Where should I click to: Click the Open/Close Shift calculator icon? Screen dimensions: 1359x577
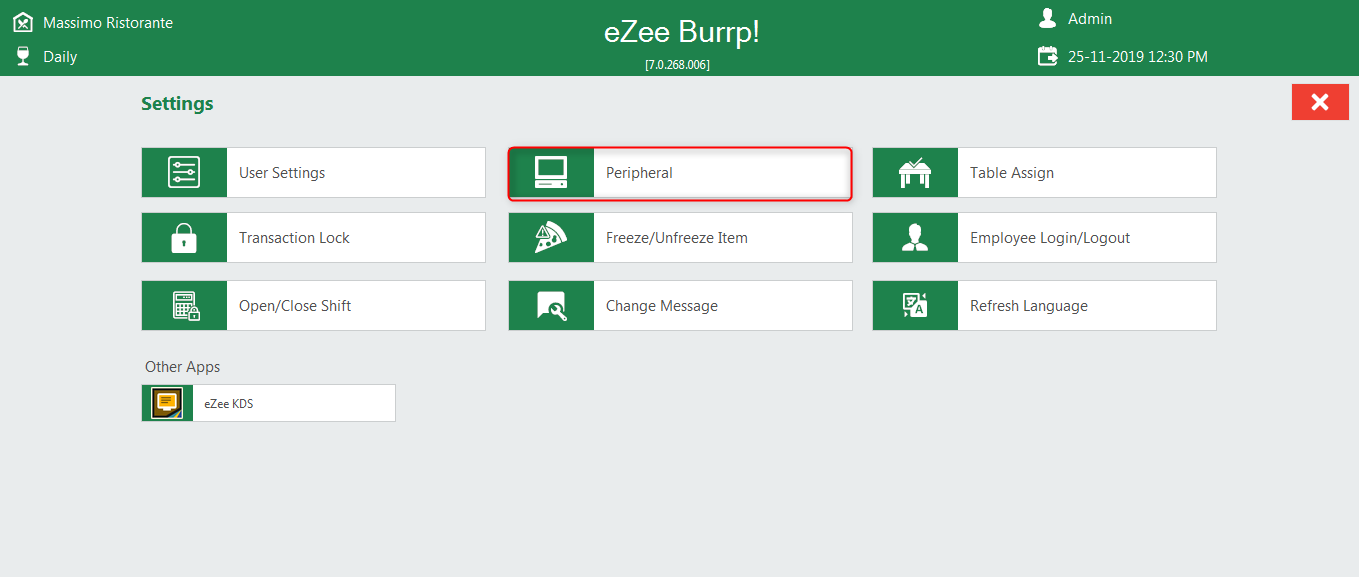[184, 306]
